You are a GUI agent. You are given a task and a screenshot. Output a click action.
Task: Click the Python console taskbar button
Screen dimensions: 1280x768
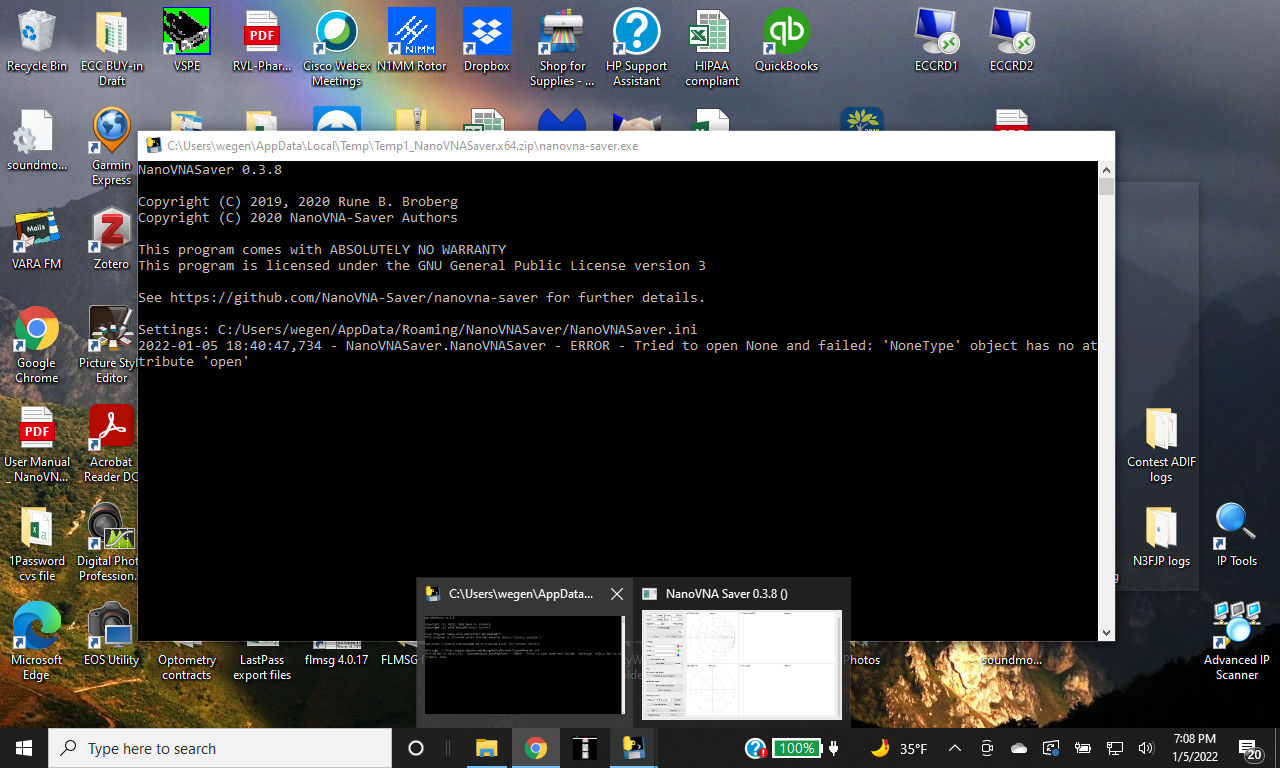point(633,748)
